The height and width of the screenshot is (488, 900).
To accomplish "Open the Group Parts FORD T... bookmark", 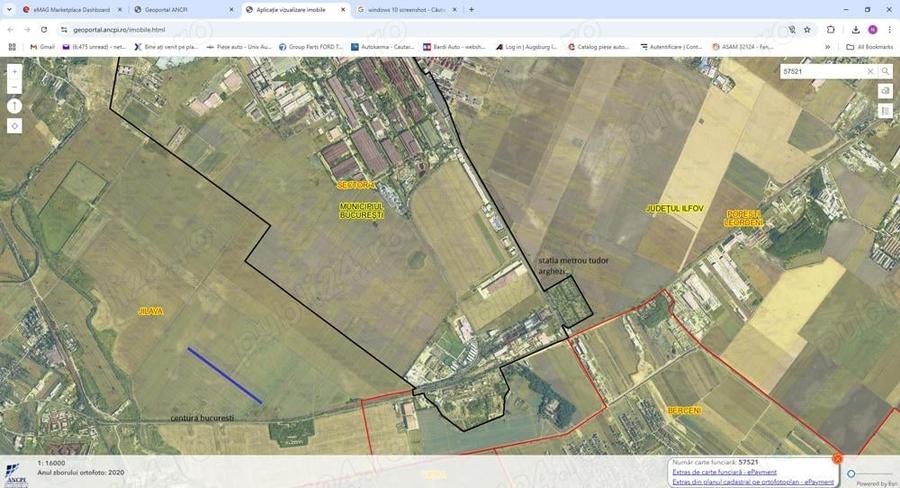I will [311, 47].
